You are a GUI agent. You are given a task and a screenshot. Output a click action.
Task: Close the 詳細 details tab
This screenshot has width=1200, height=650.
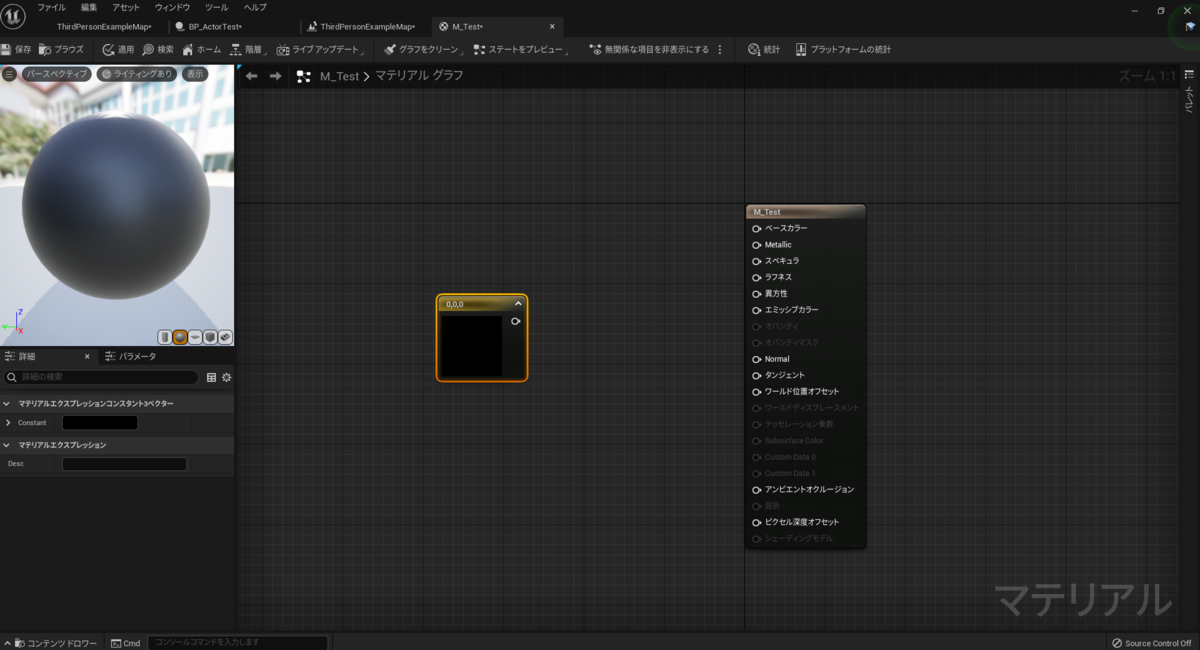point(87,356)
